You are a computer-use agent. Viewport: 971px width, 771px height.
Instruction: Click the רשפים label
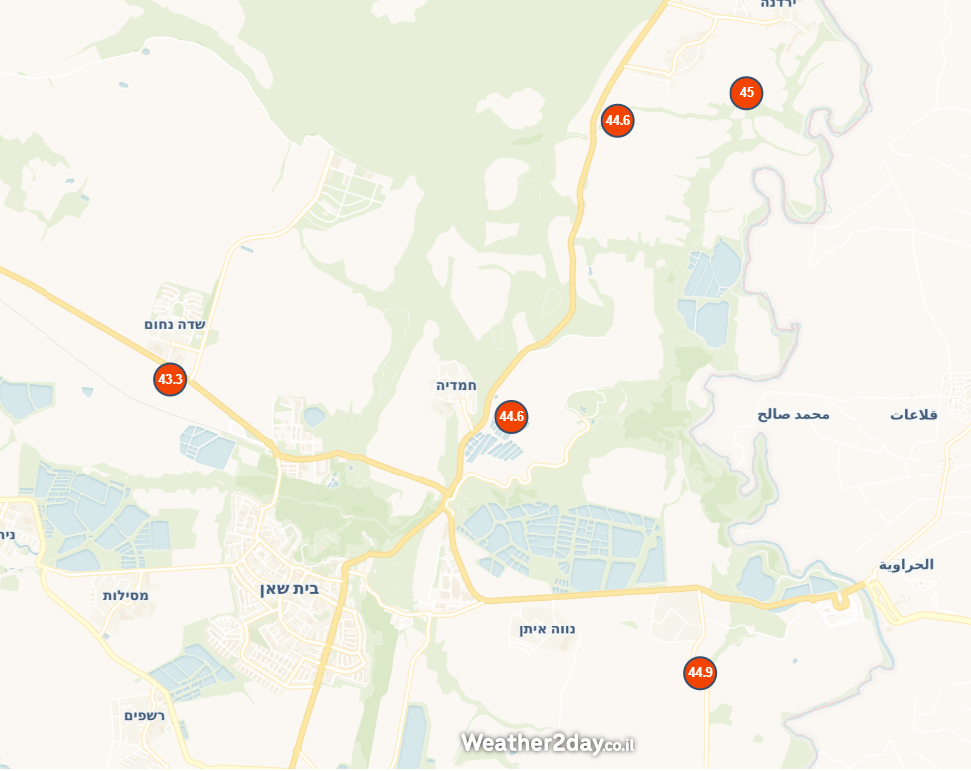pyautogui.click(x=144, y=716)
